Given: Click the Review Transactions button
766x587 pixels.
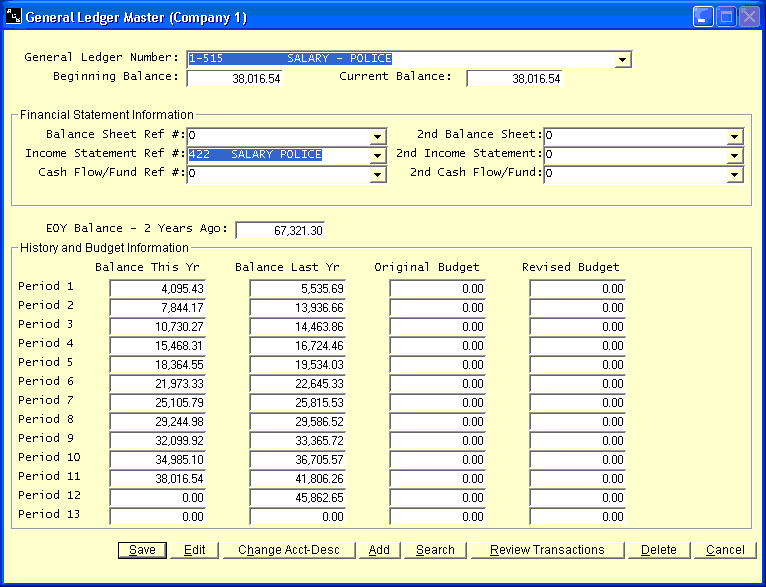Looking at the screenshot, I should pyautogui.click(x=546, y=550).
